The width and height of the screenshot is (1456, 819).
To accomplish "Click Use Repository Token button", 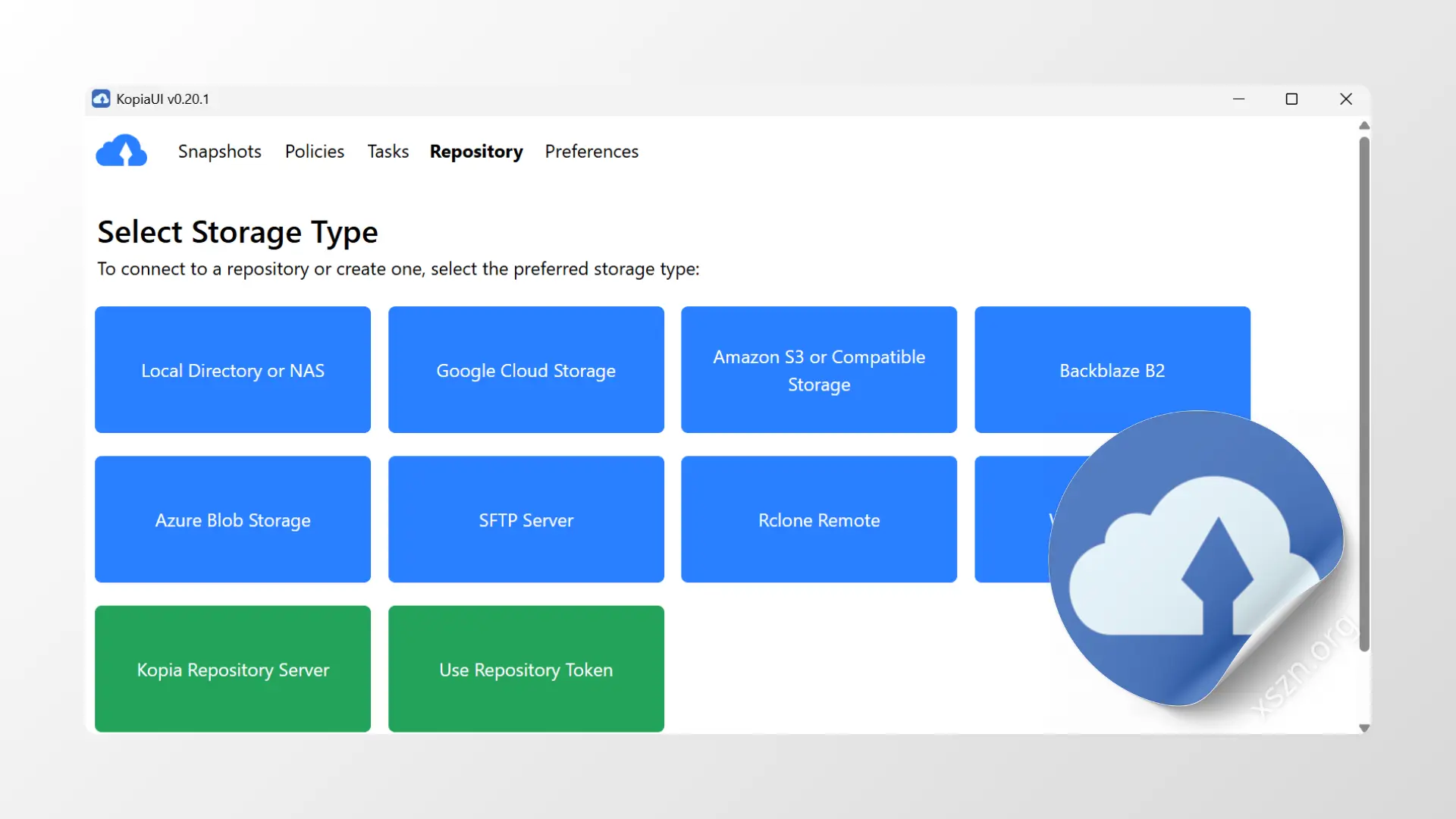I will (x=526, y=669).
